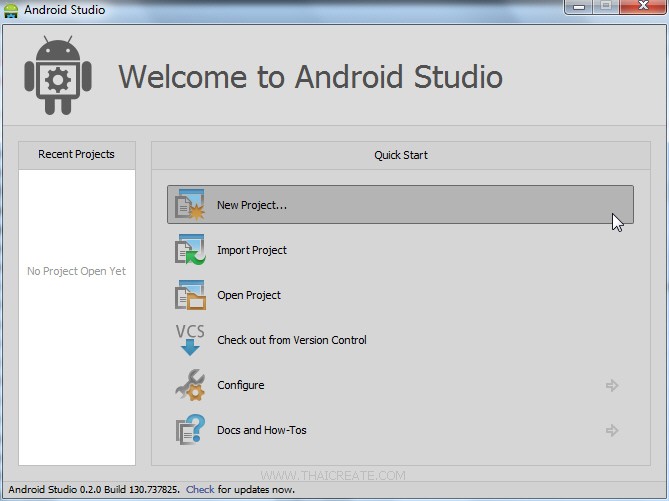Select Check out from Version Control text
Screen dimensions: 669x501
point(292,340)
